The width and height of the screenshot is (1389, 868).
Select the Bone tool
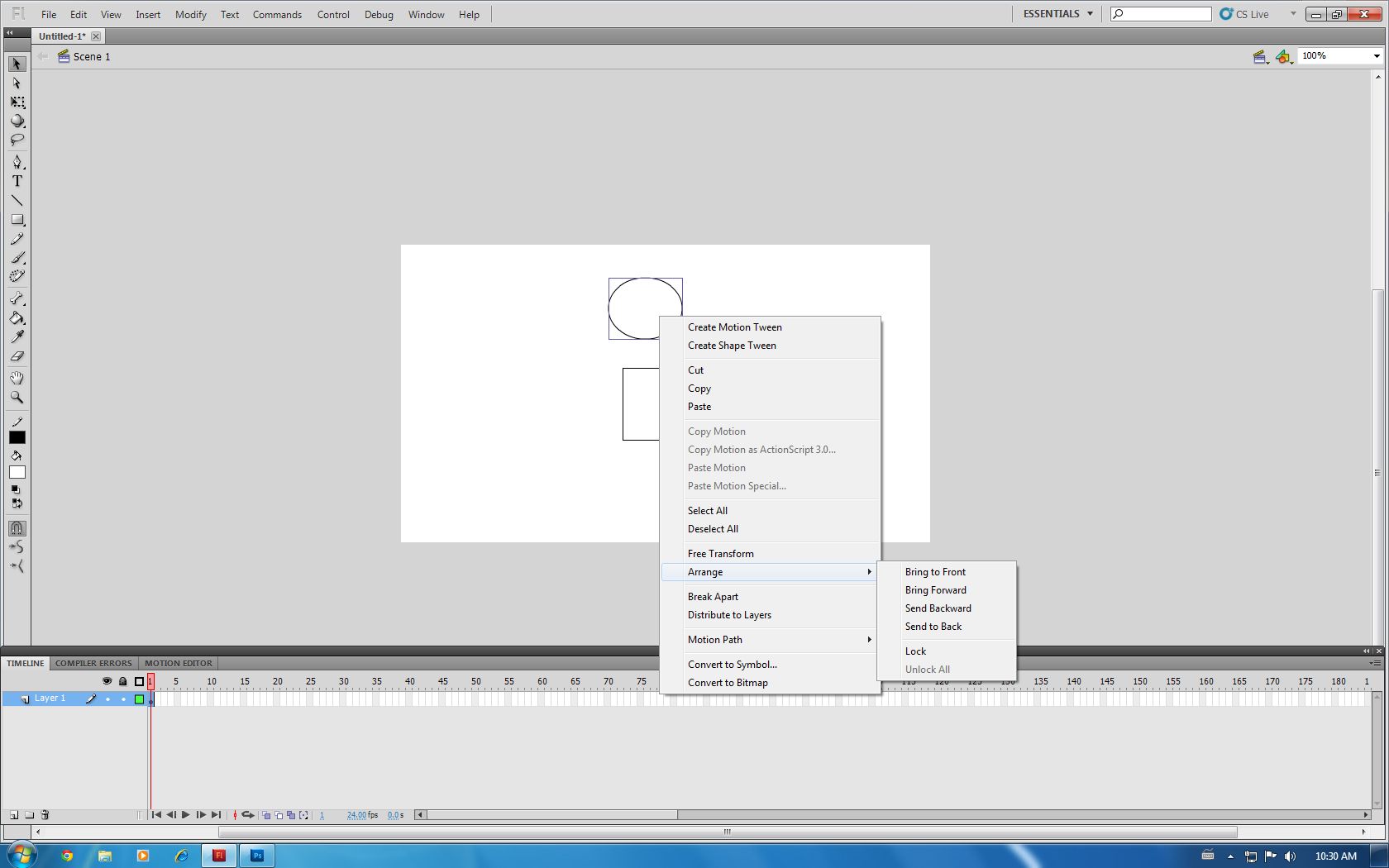point(17,298)
